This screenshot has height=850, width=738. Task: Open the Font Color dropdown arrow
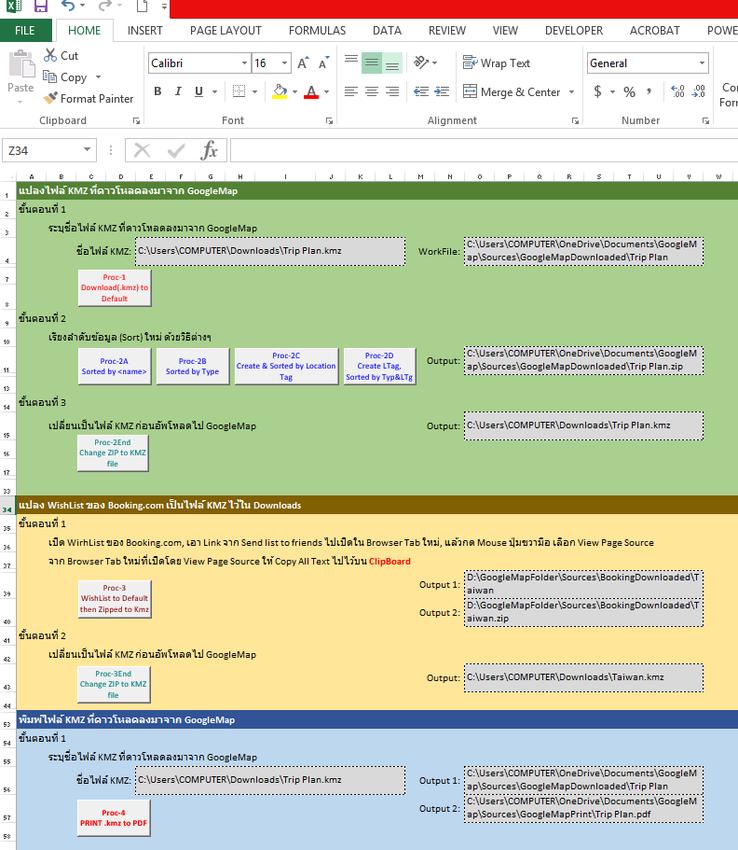[x=326, y=92]
